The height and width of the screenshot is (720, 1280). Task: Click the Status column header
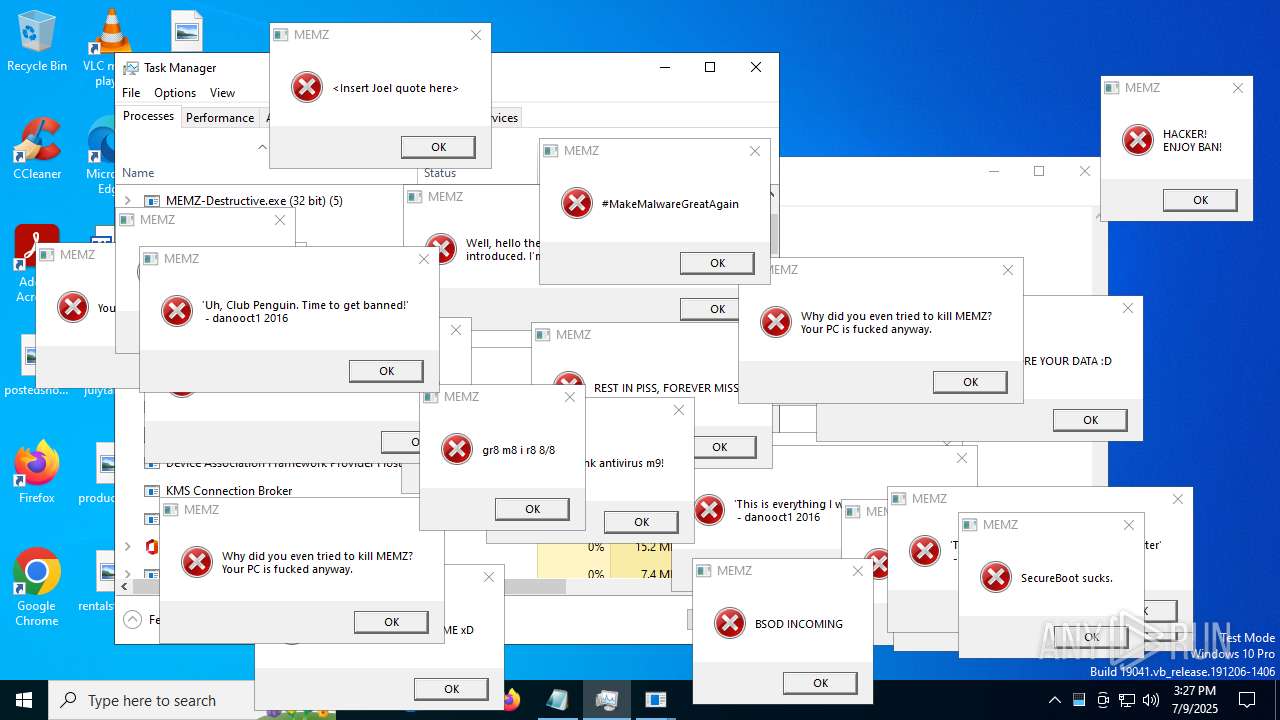pos(440,173)
